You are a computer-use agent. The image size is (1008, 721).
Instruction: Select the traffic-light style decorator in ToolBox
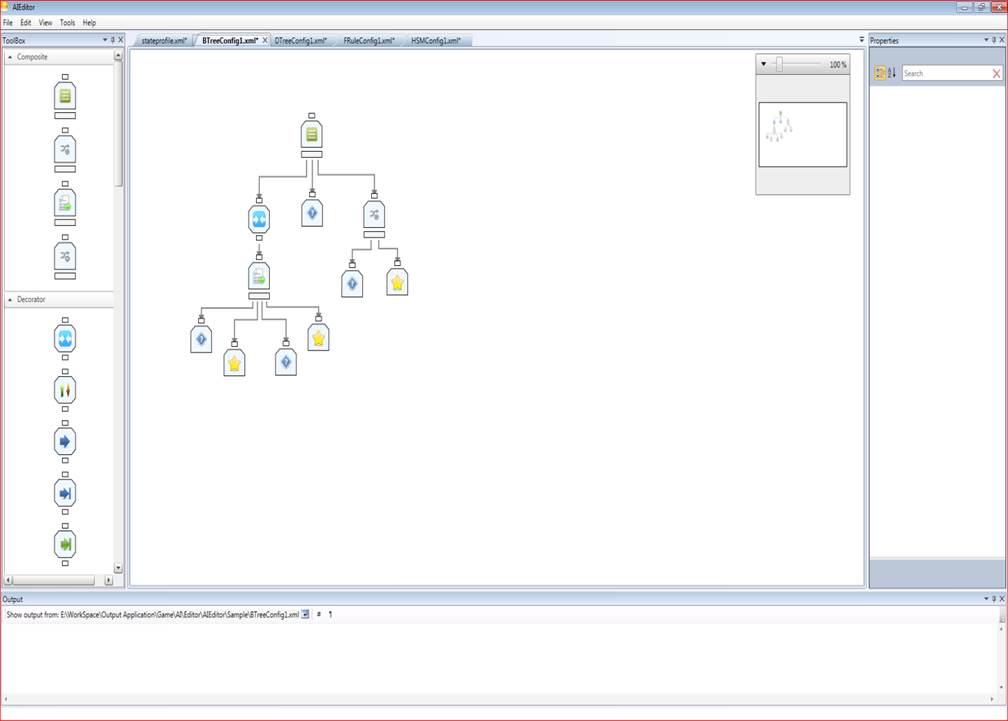pos(65,390)
